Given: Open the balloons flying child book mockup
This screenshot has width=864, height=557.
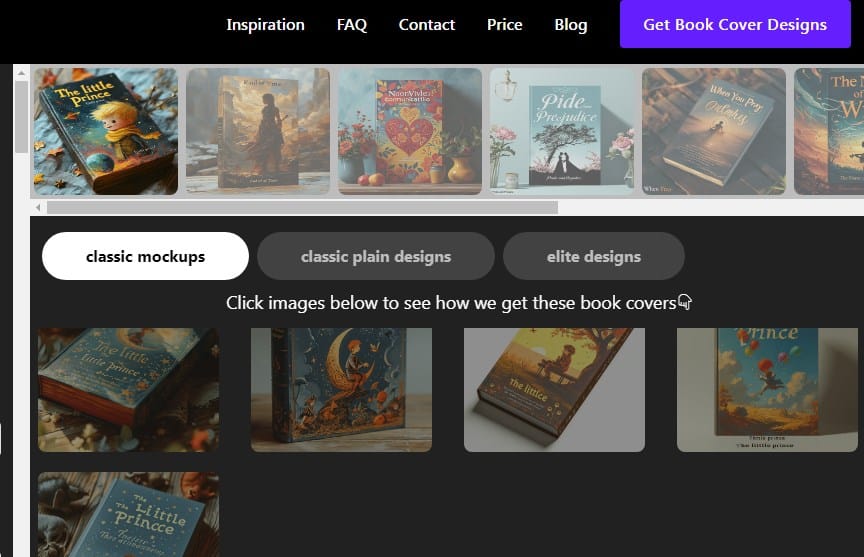Looking at the screenshot, I should click(x=767, y=390).
